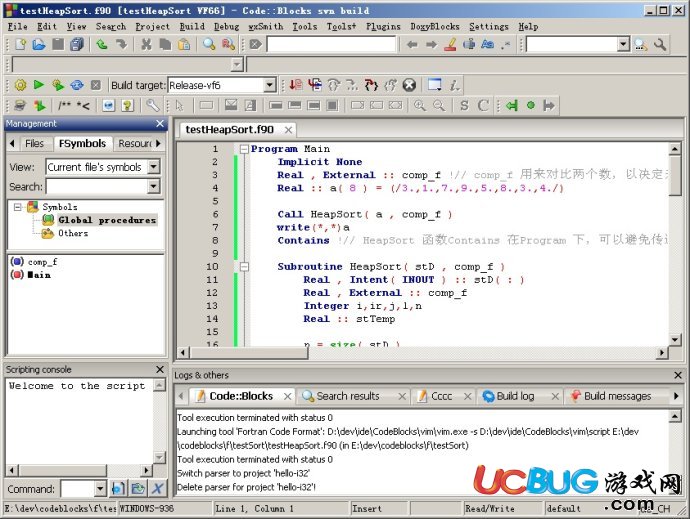690x519 pixels.
Task: Open the Plugins menu
Action: pos(383,27)
